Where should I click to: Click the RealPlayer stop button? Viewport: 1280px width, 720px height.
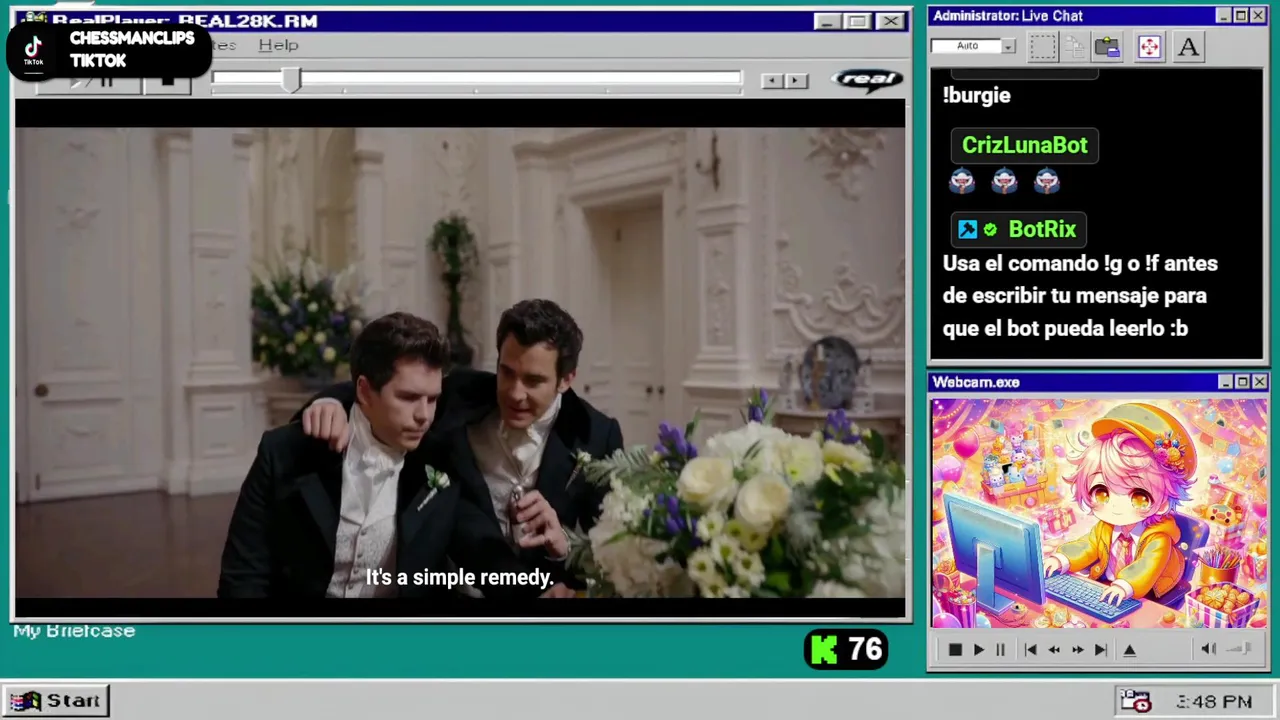168,83
